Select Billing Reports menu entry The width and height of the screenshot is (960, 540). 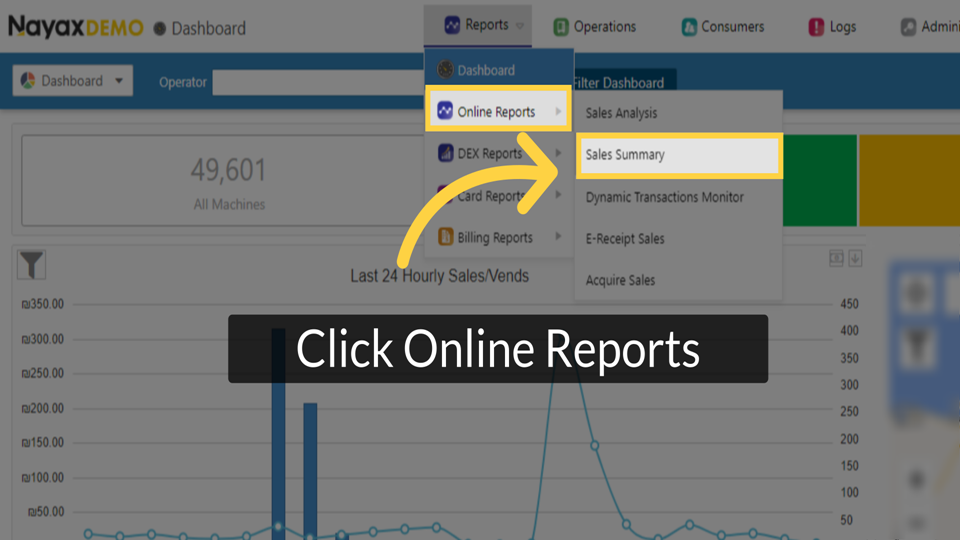coord(499,237)
